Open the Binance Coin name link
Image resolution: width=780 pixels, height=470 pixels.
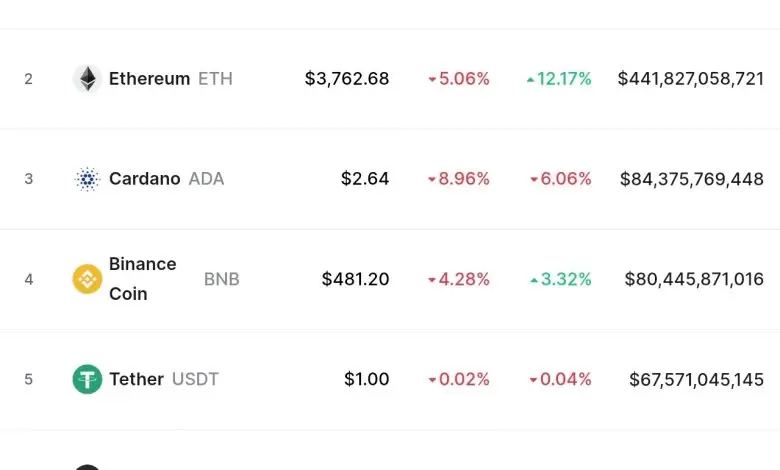pos(142,279)
